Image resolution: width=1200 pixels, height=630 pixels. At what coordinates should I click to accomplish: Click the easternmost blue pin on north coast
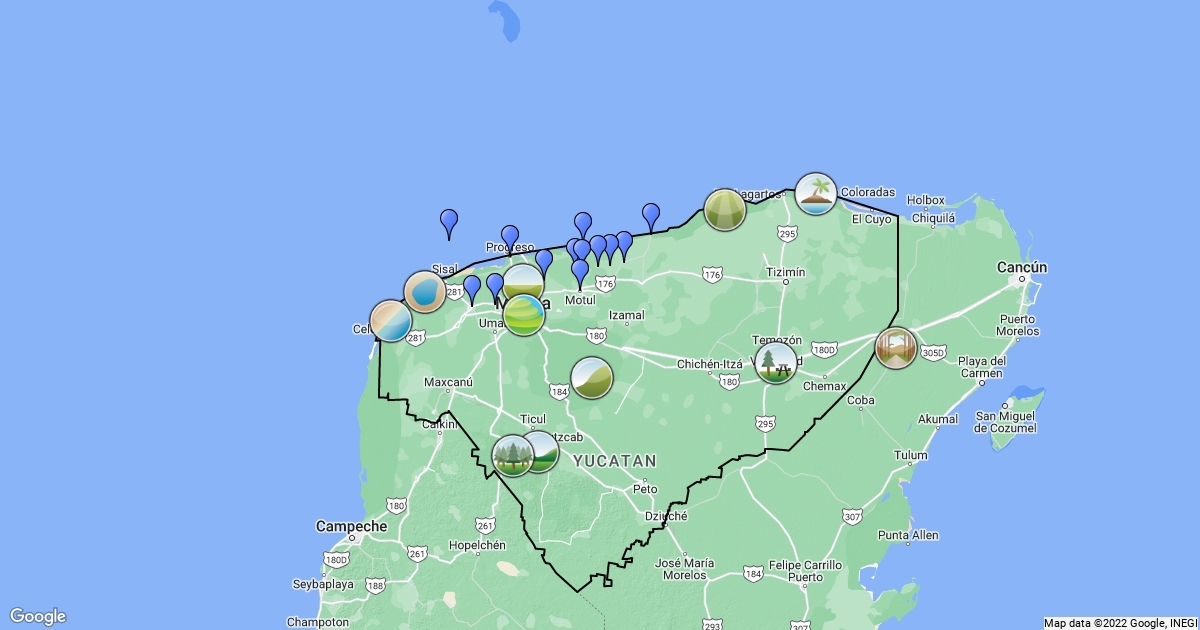pyautogui.click(x=651, y=215)
